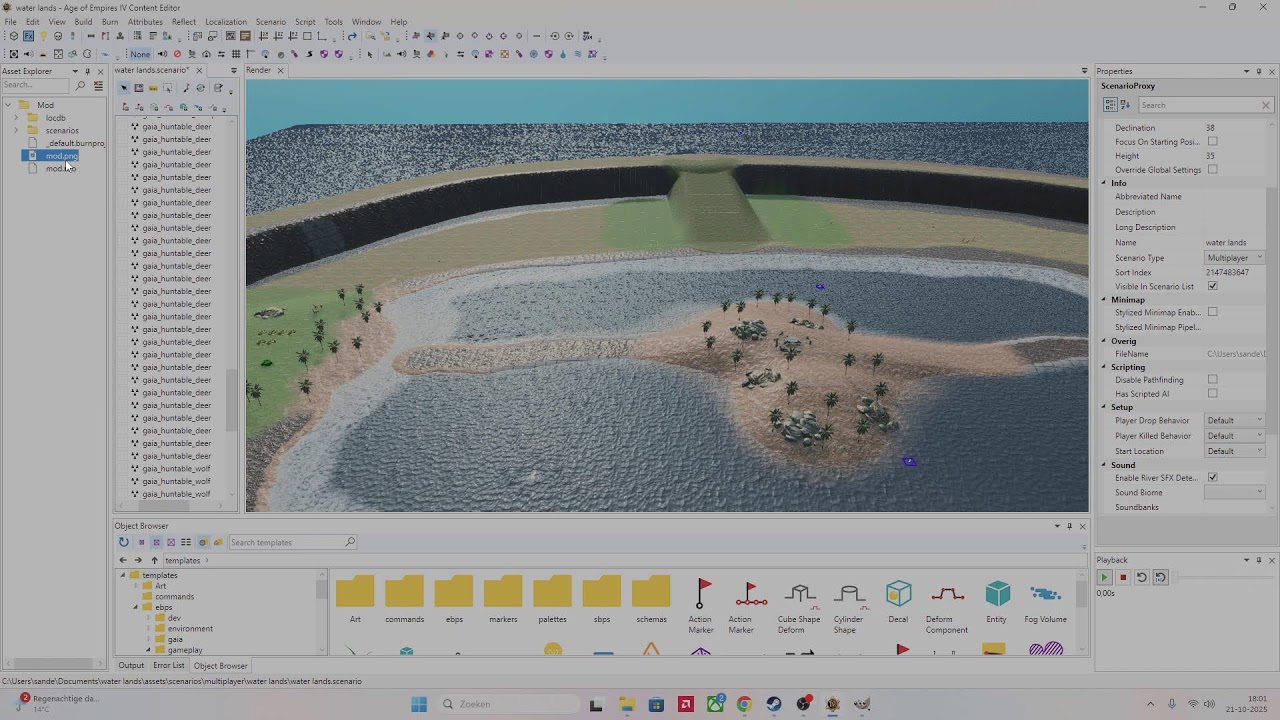Open the Start Location dropdown
Image resolution: width=1280 pixels, height=720 pixels.
coord(1234,451)
